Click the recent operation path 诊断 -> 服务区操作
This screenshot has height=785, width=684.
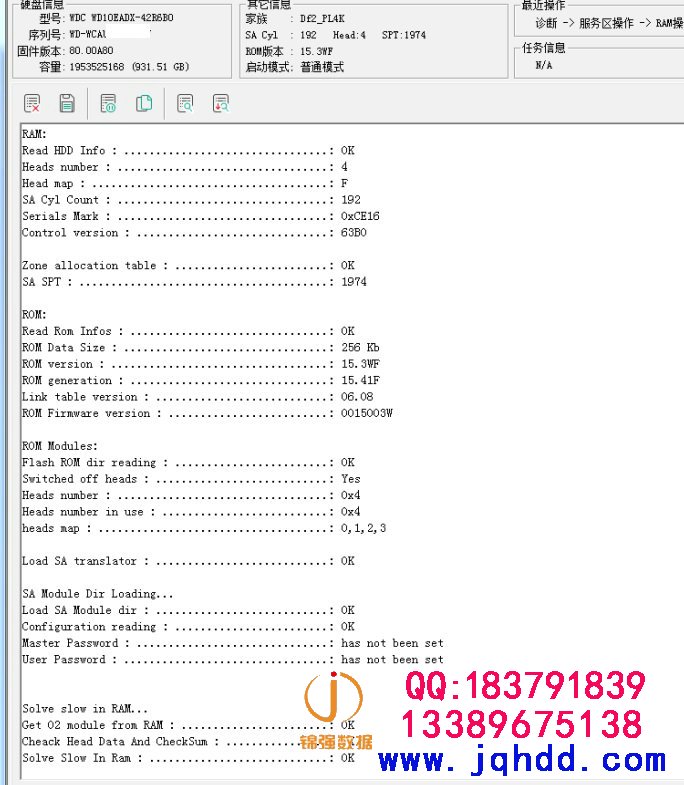(x=584, y=23)
